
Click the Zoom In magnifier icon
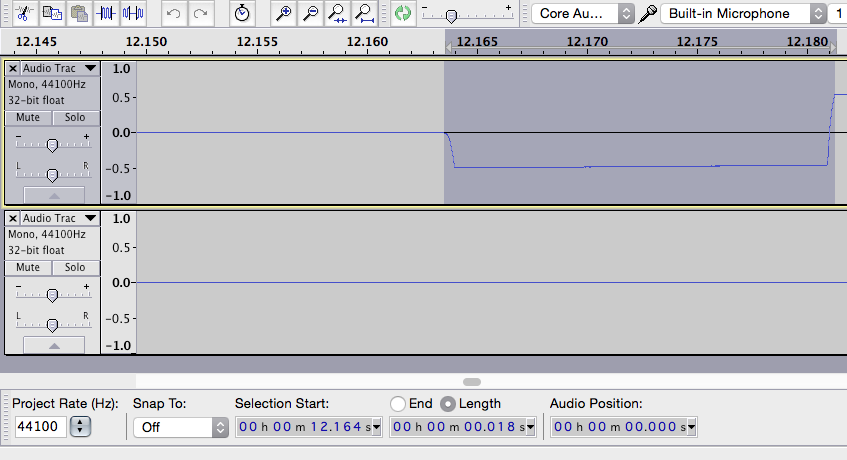click(x=284, y=14)
